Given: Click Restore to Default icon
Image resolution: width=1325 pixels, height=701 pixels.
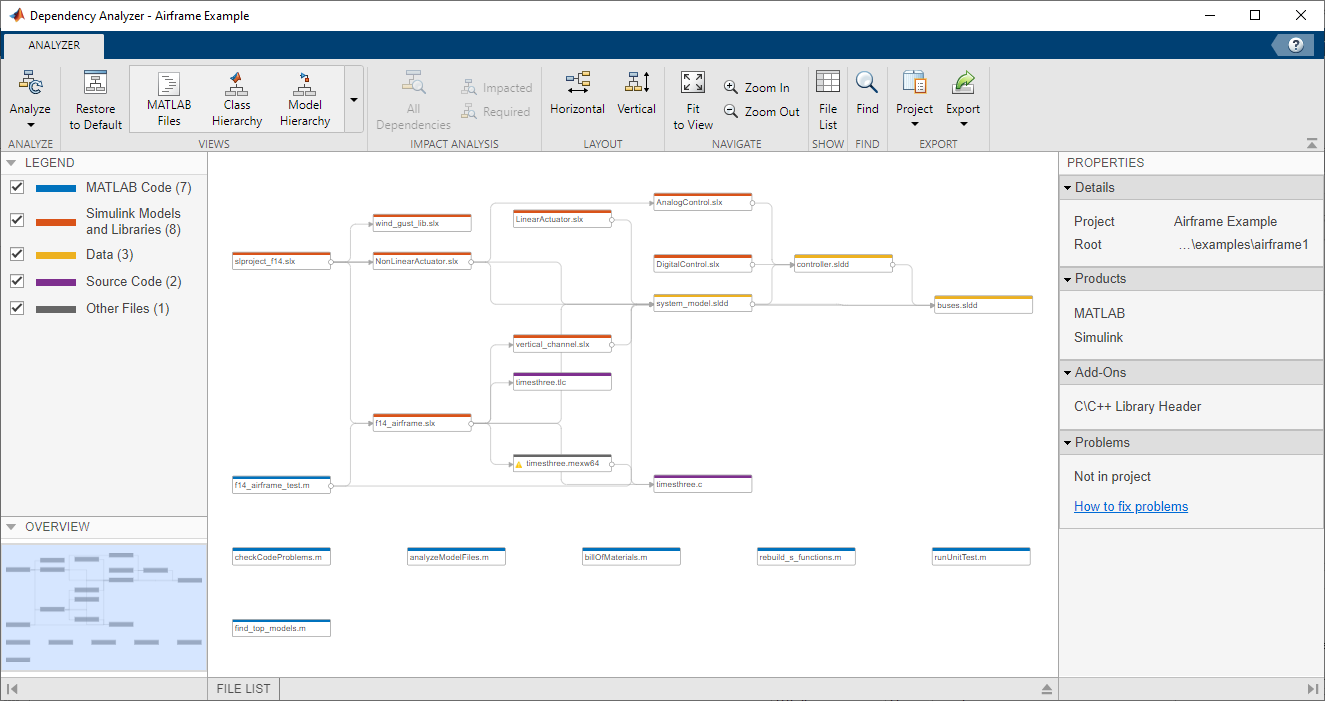Looking at the screenshot, I should click(x=96, y=83).
